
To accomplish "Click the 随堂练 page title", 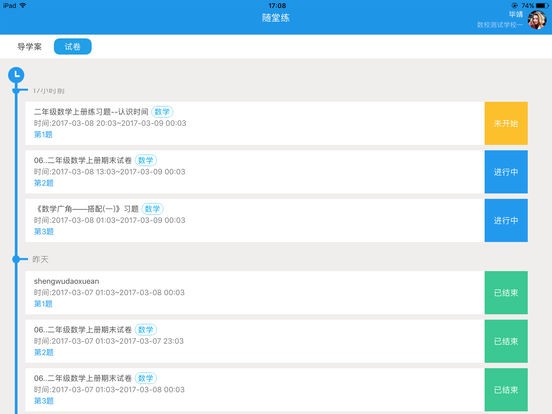I will (x=276, y=18).
